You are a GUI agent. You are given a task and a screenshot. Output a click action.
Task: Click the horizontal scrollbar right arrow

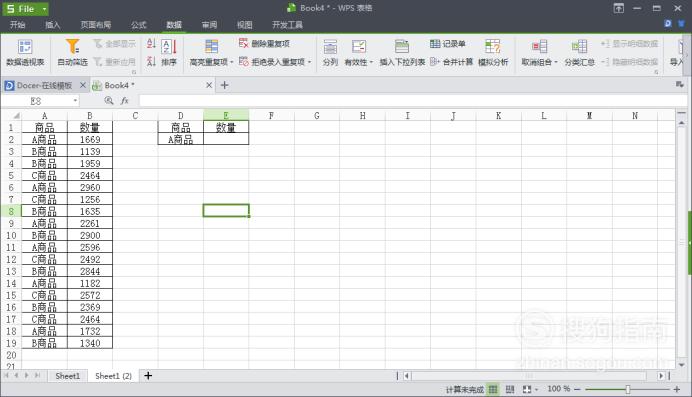661,376
